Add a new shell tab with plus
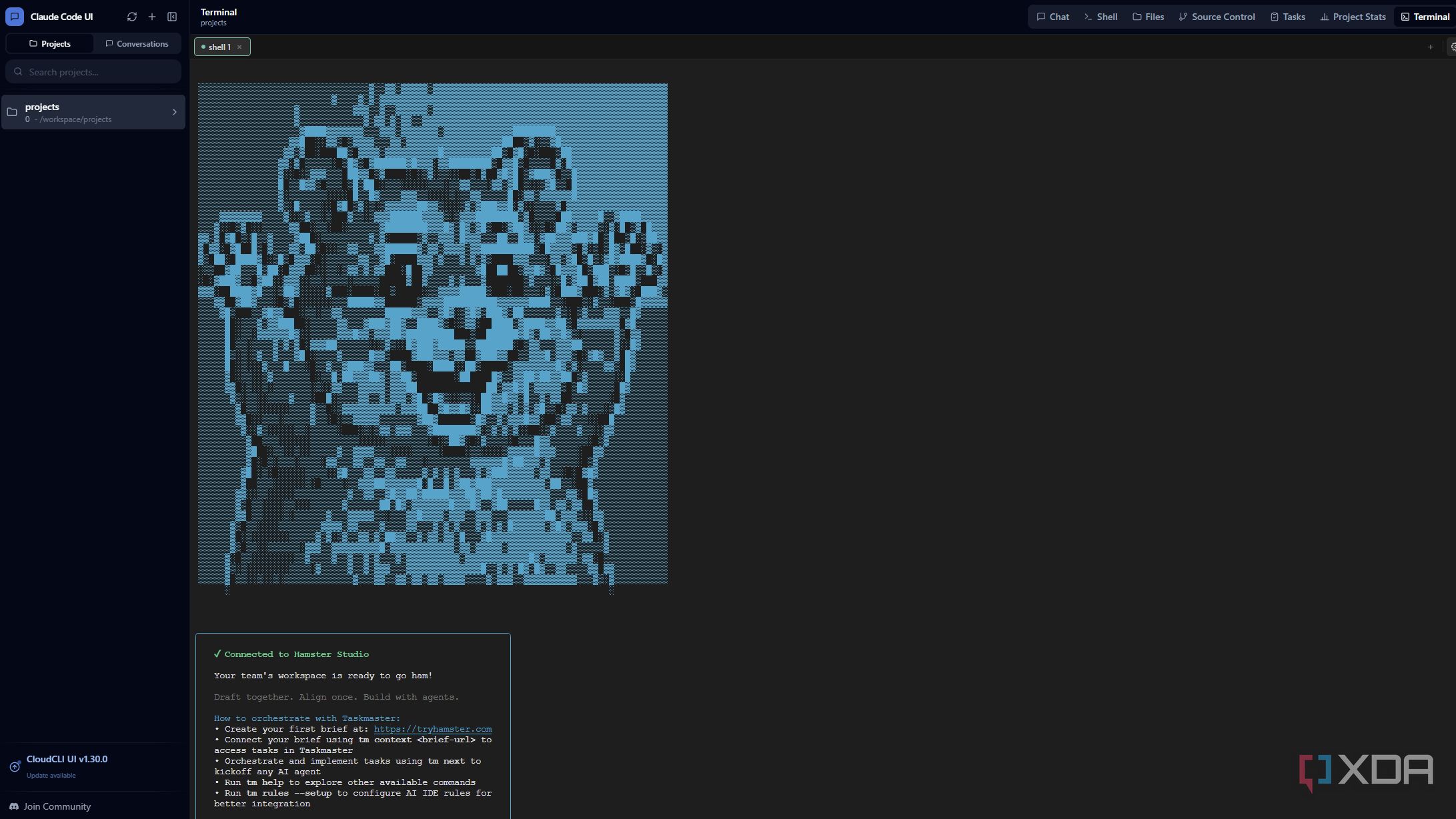Image resolution: width=1456 pixels, height=819 pixels. point(1431,47)
